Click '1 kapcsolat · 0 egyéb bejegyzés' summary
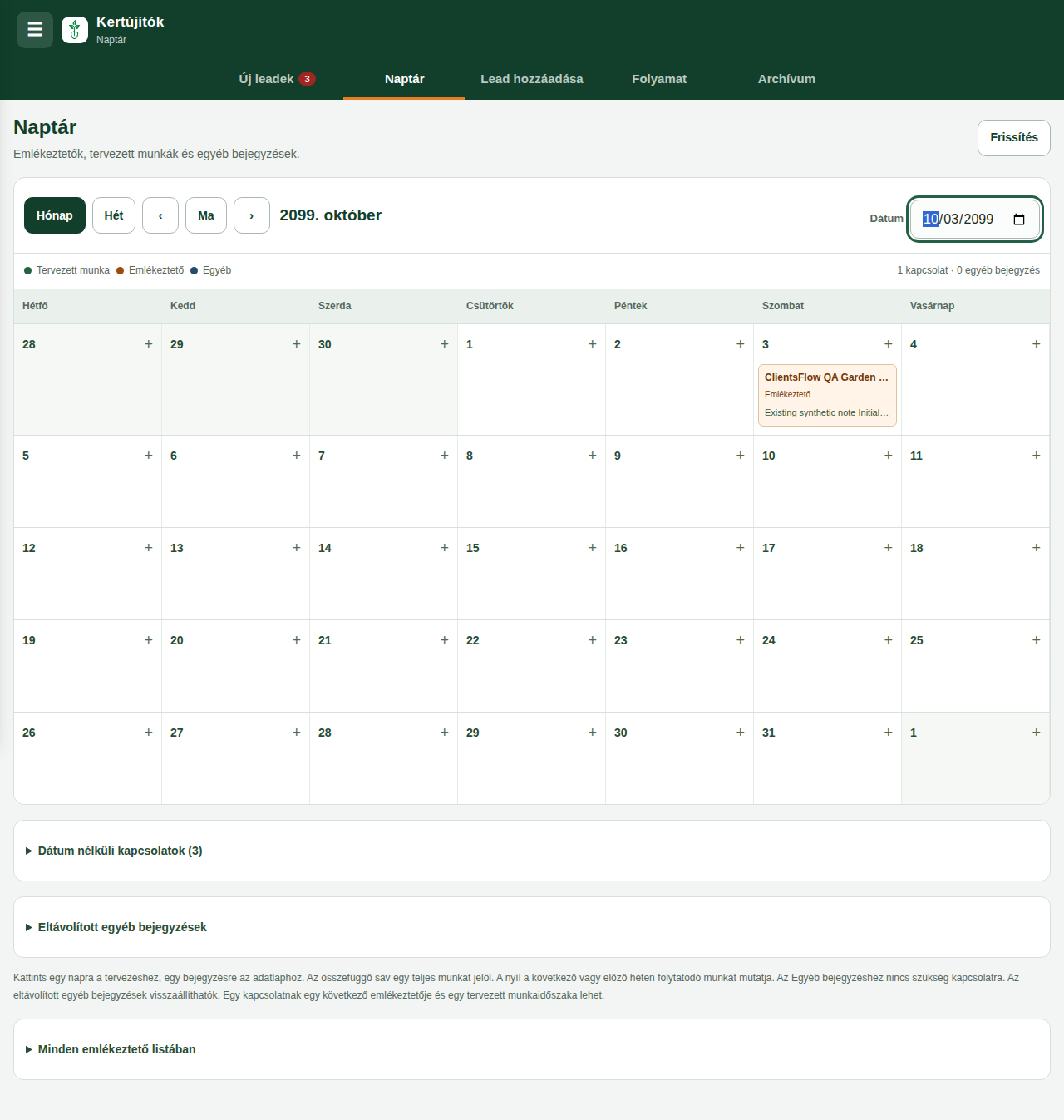Viewport: 1064px width, 1120px height. pos(968,270)
